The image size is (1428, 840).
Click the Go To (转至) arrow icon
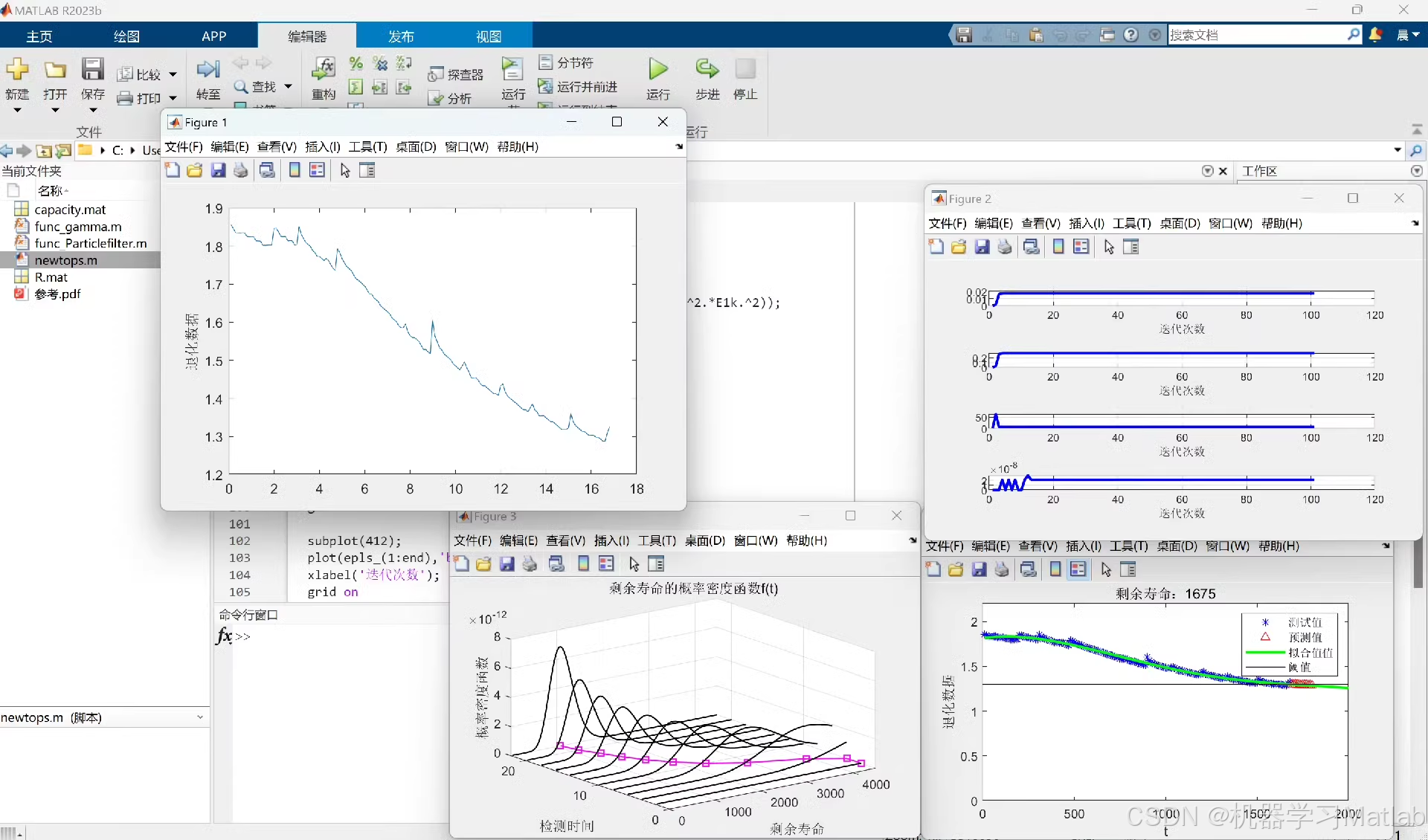point(208,70)
